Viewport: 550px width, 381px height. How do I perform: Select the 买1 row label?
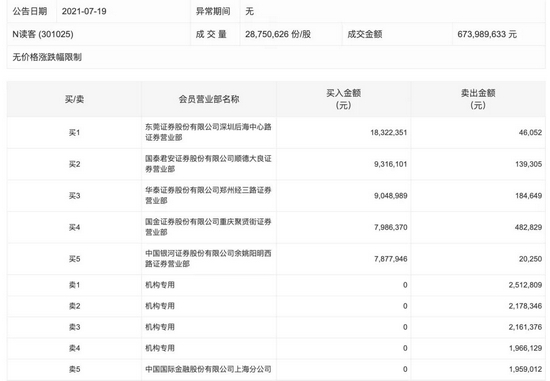click(x=74, y=133)
